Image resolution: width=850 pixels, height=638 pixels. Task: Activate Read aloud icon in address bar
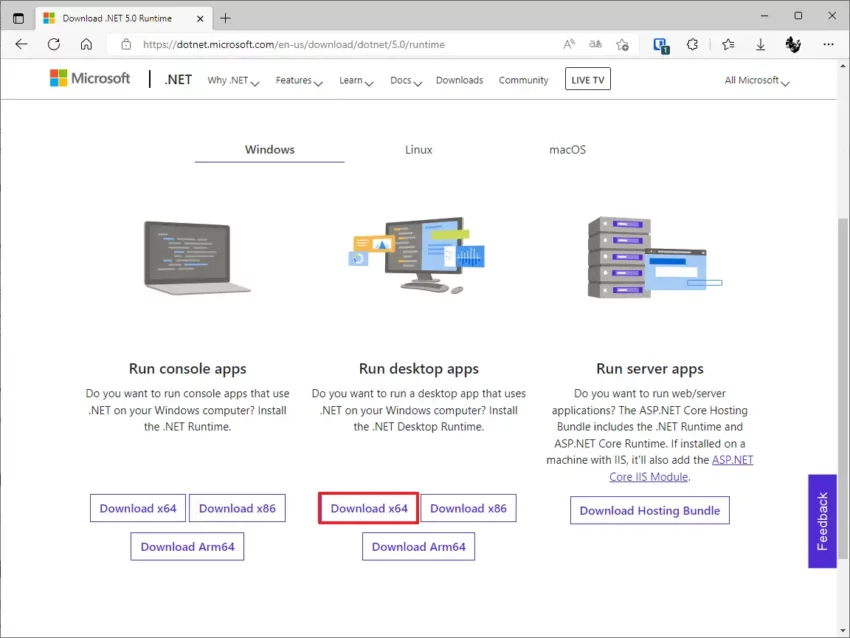[x=569, y=44]
